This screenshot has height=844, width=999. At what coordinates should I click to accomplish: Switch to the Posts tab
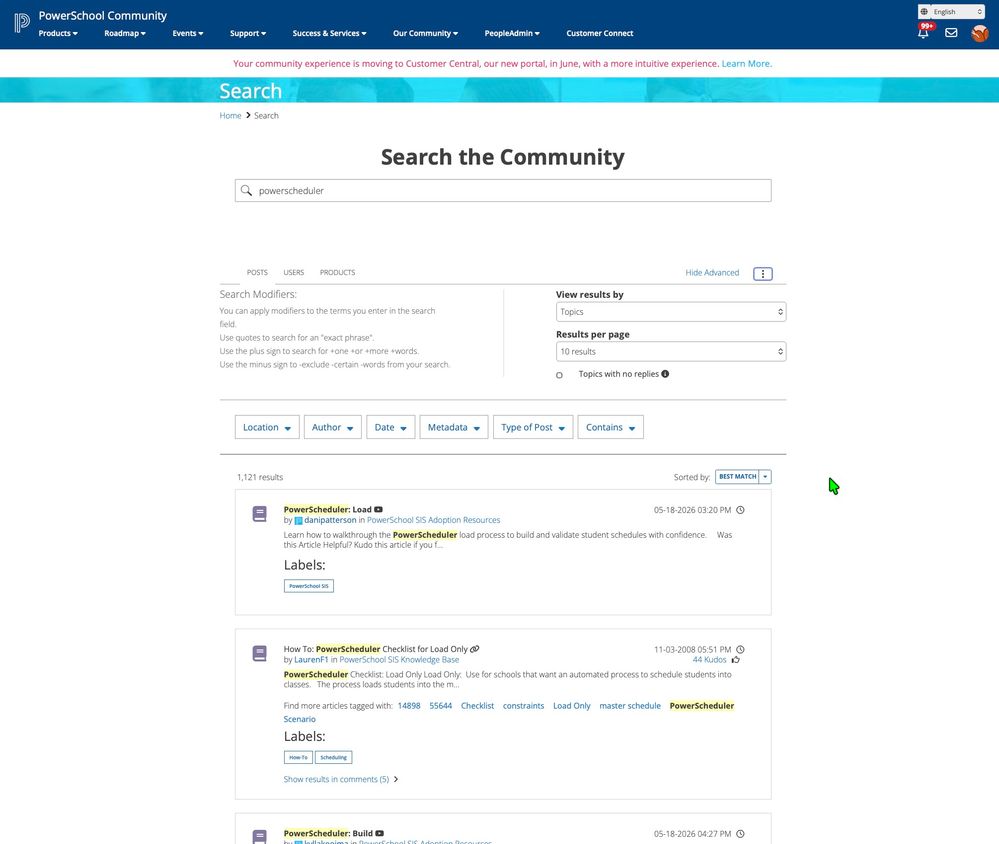pos(257,273)
